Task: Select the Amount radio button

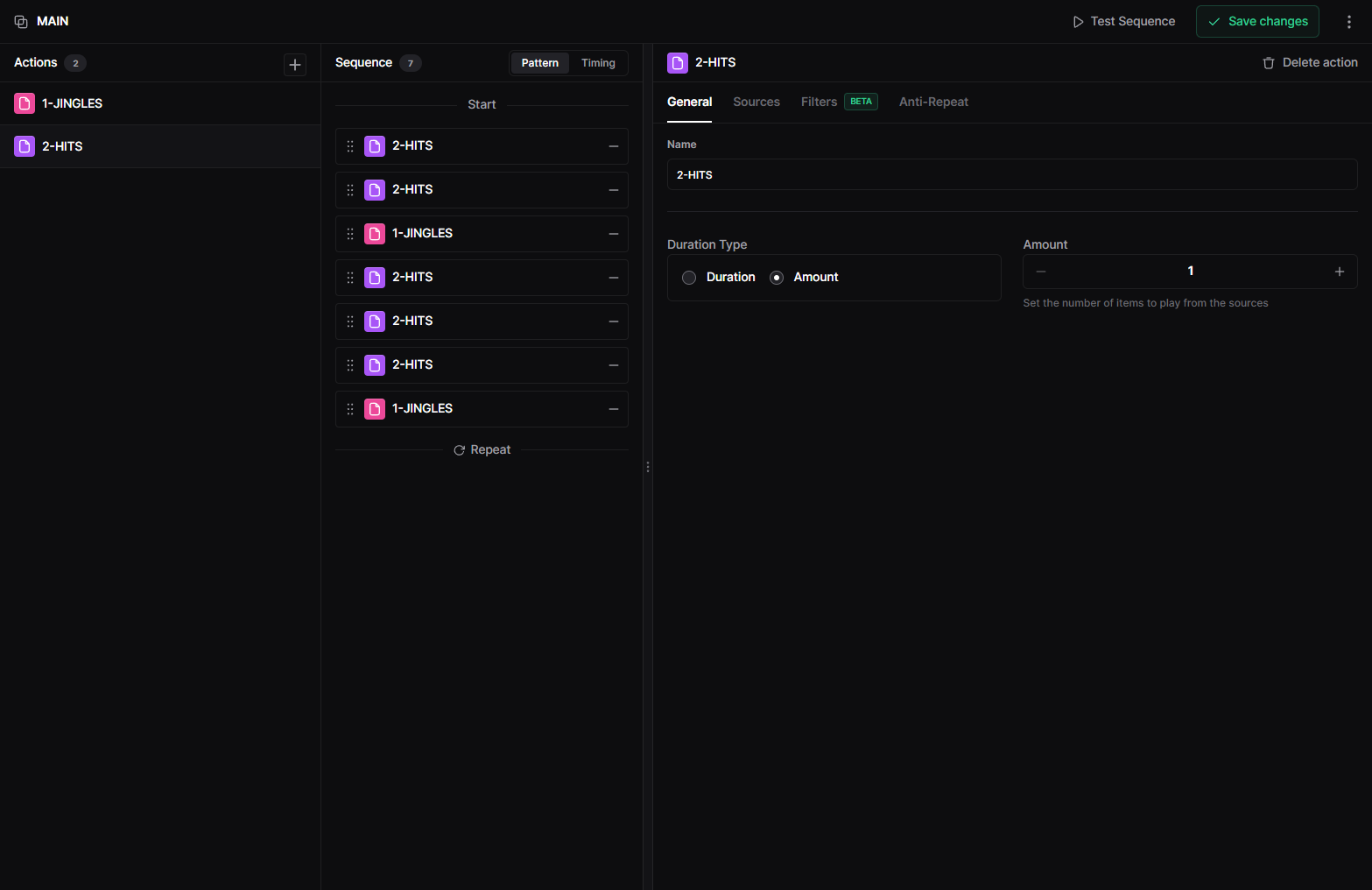Action: [776, 277]
